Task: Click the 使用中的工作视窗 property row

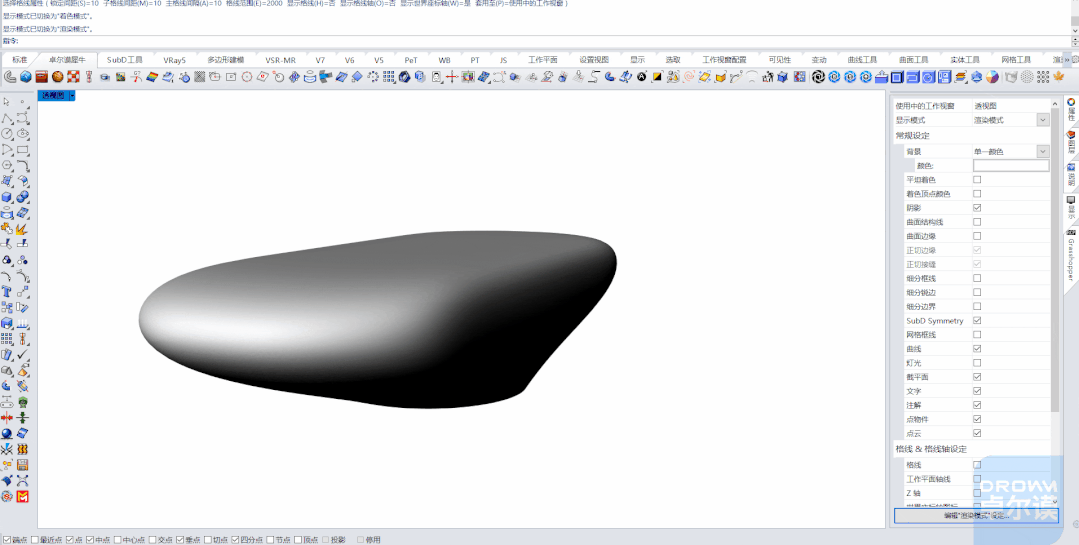Action: (973, 106)
